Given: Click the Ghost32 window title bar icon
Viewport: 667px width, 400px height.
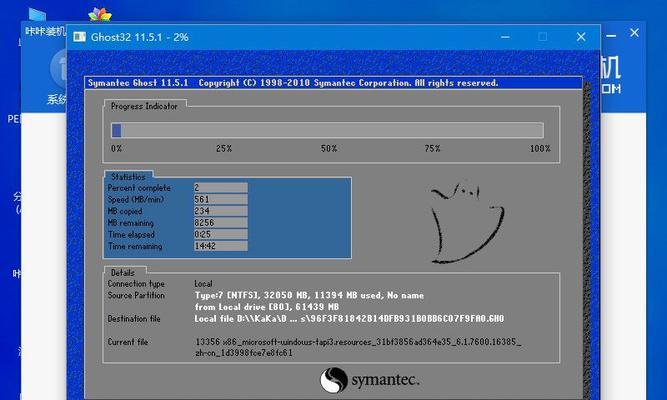Looking at the screenshot, I should pyautogui.click(x=80, y=37).
